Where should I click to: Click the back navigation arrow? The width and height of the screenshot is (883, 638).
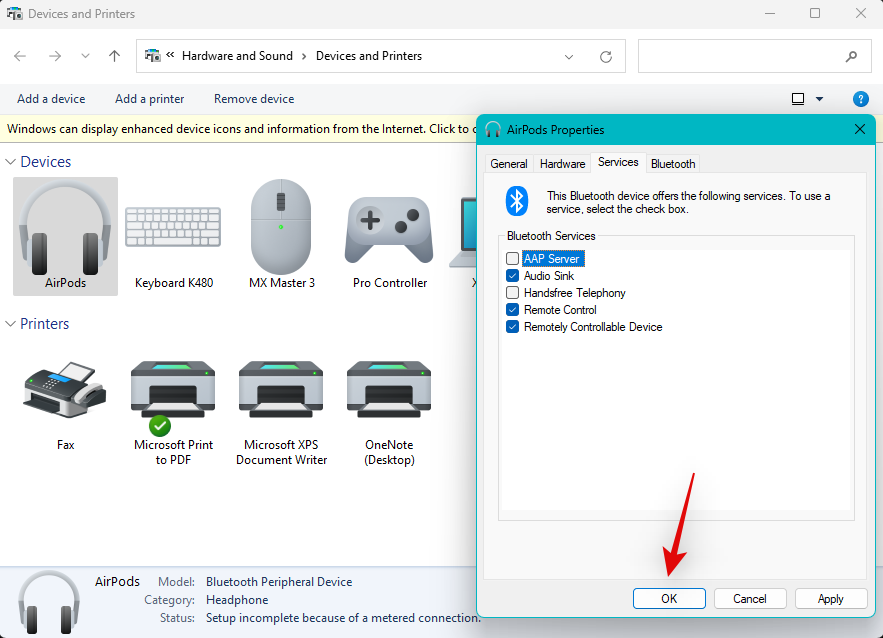coord(20,56)
